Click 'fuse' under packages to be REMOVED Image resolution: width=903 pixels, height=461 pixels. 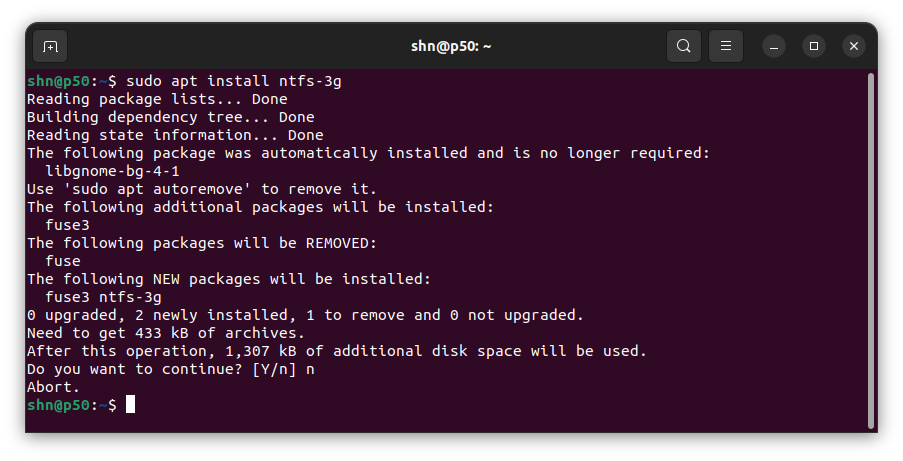click(x=63, y=261)
